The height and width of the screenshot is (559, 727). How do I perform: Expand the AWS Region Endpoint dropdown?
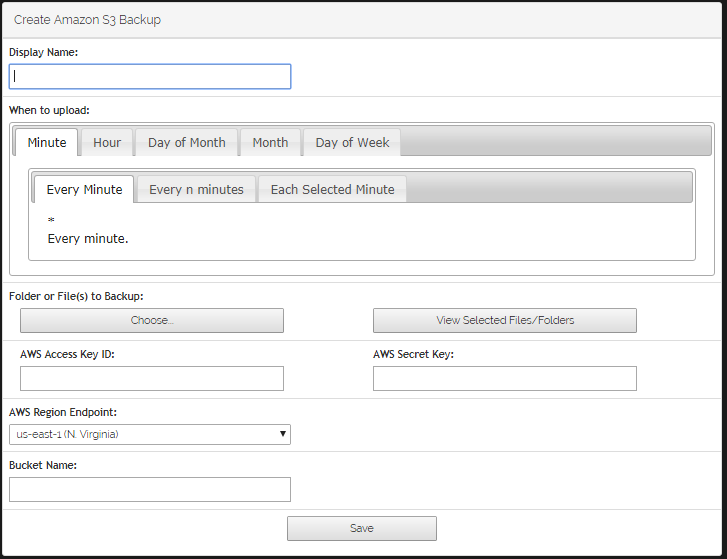tap(150, 434)
